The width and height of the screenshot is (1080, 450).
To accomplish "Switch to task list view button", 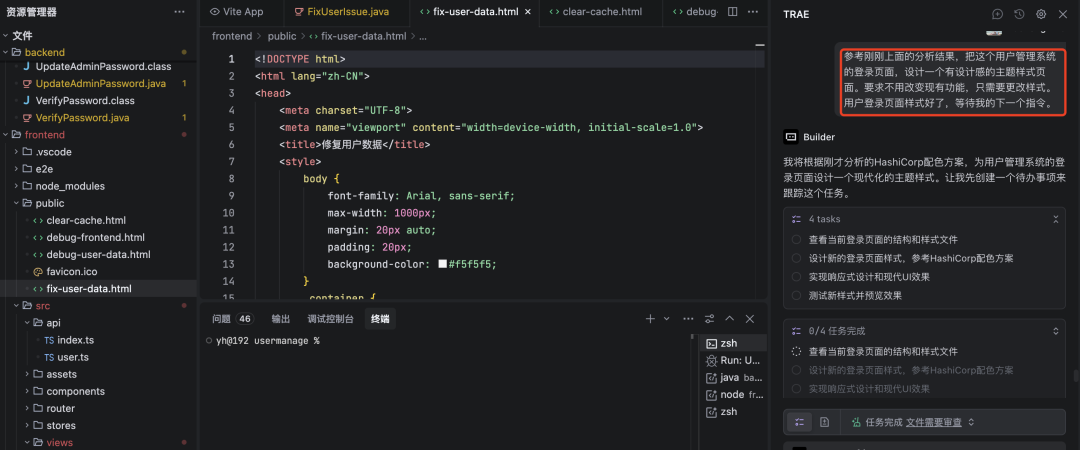I will (x=800, y=422).
